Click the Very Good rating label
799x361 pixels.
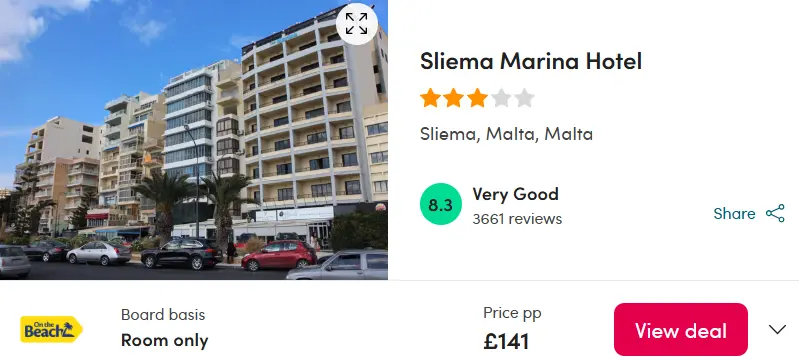(x=515, y=194)
